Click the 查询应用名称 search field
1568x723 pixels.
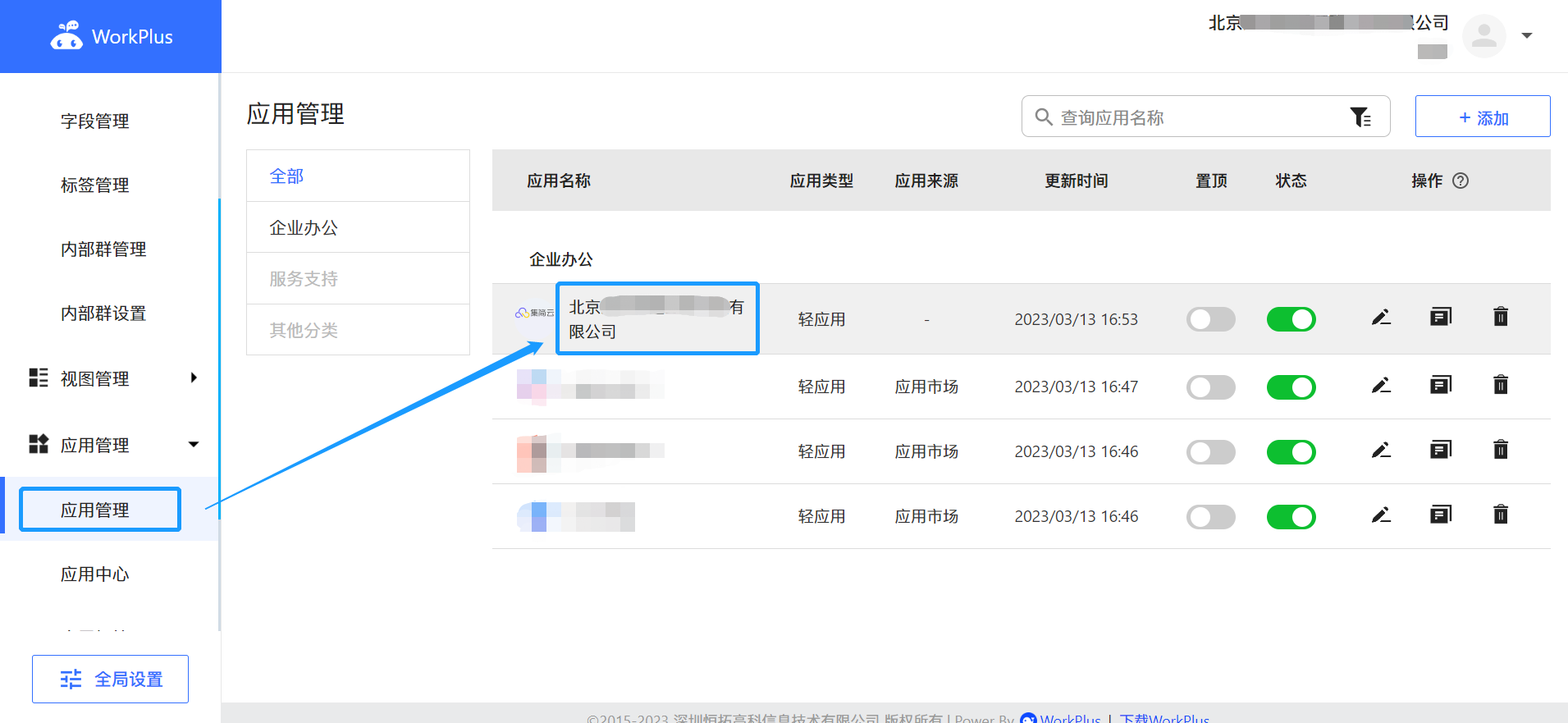[x=1190, y=117]
